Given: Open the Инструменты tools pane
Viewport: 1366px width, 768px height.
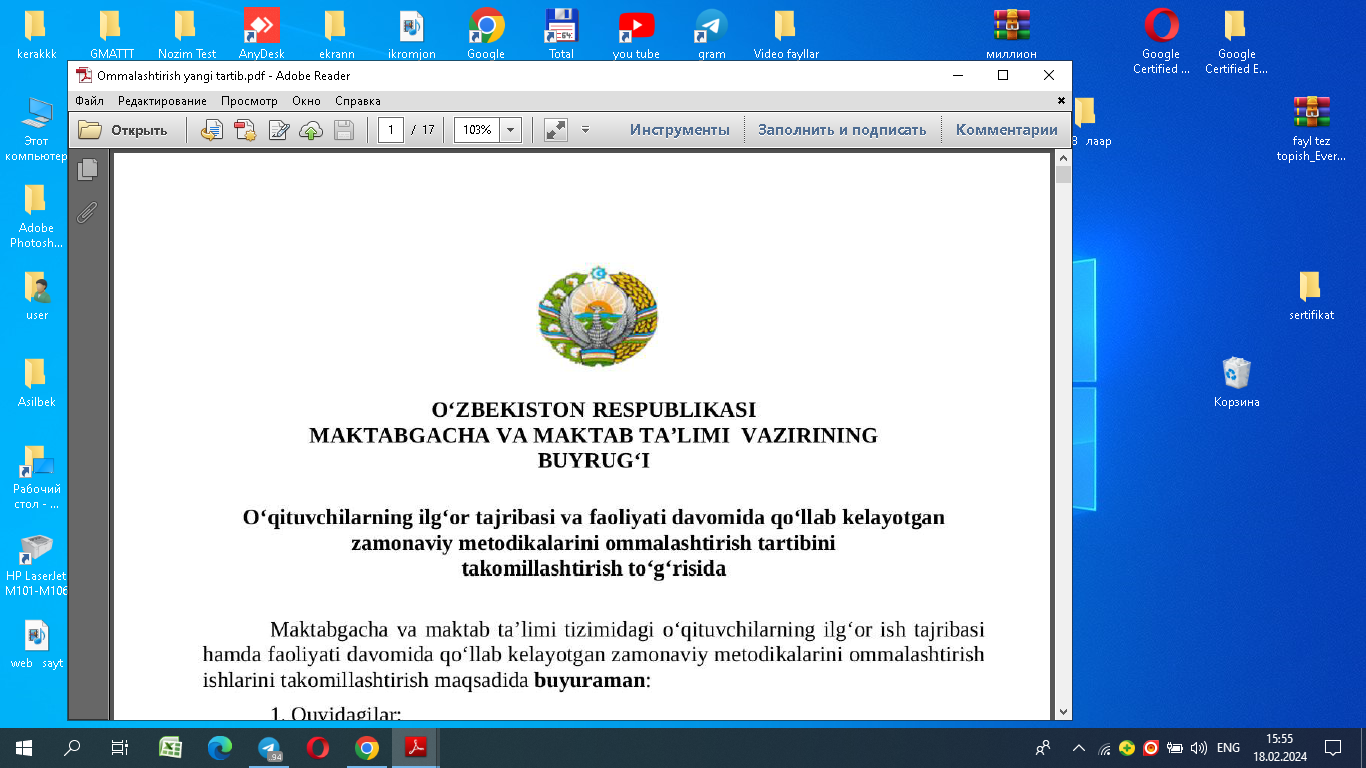Looking at the screenshot, I should pos(679,130).
